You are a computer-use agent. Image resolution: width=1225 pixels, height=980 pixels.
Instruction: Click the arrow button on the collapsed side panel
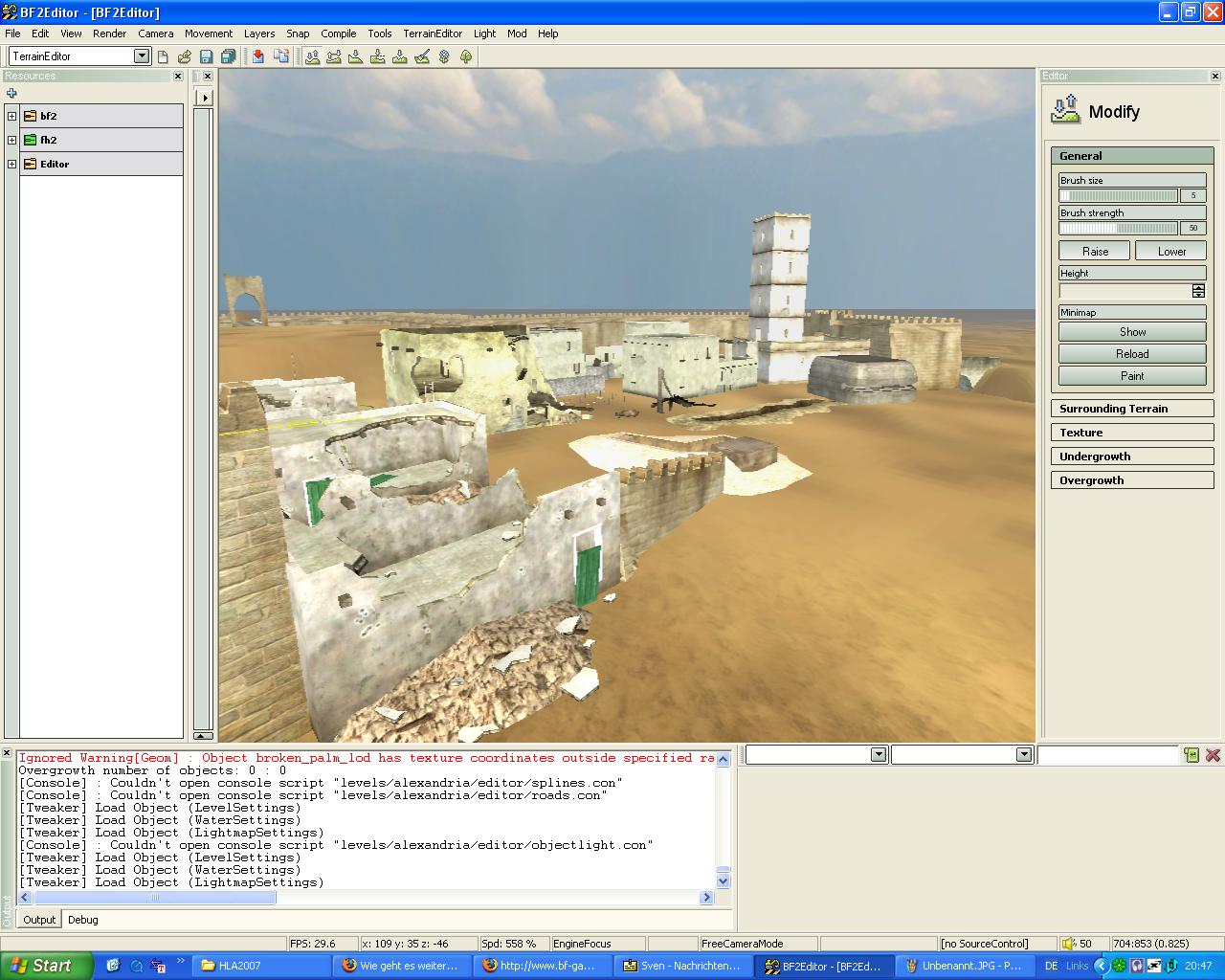coord(203,97)
